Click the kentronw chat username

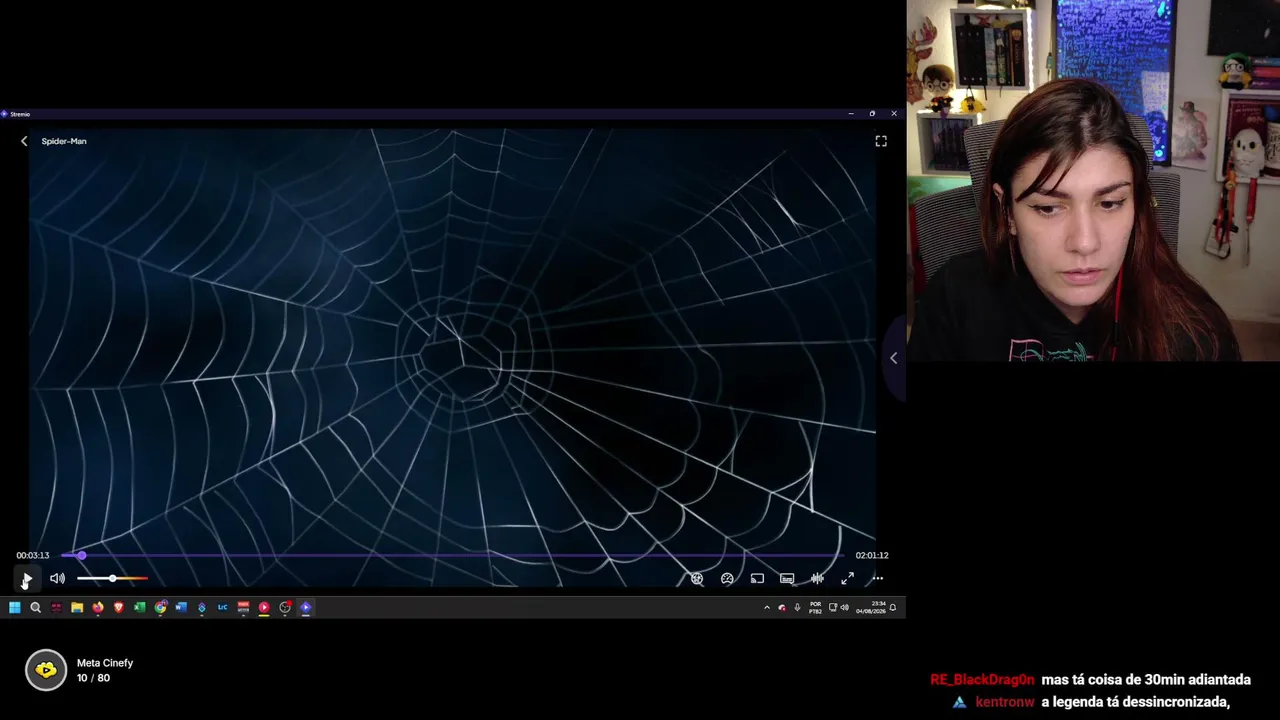[x=1005, y=702]
